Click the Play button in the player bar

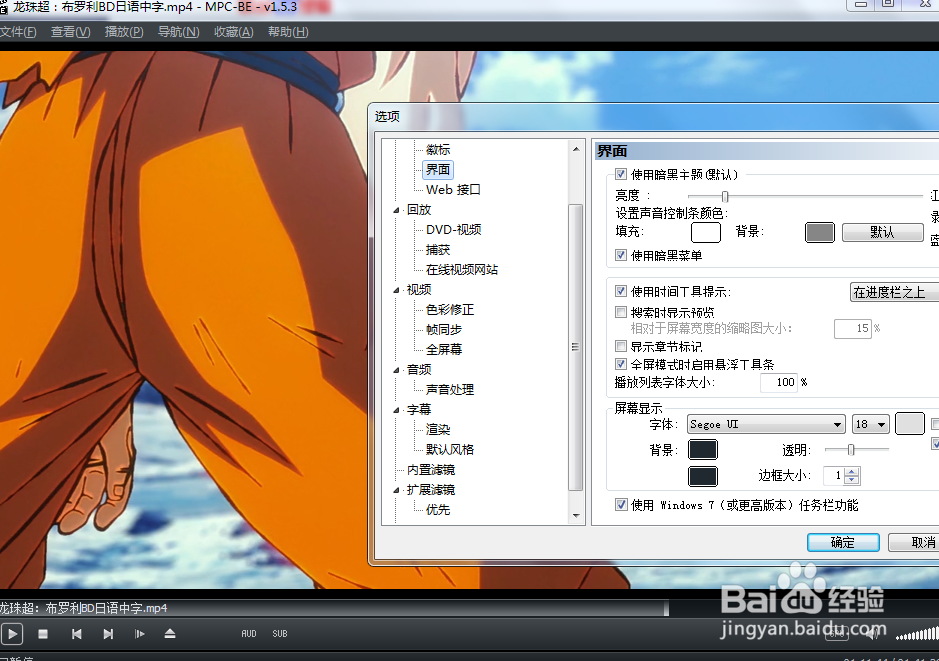[12, 633]
